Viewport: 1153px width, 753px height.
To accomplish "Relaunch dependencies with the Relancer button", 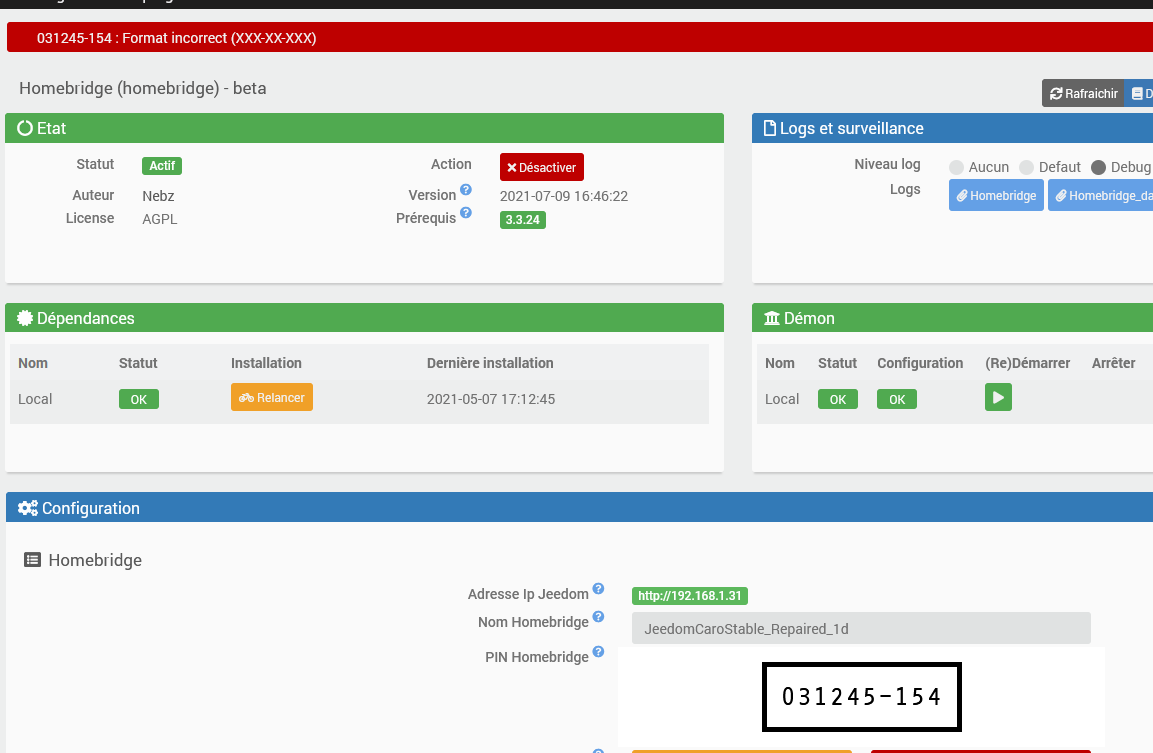I will 272,397.
